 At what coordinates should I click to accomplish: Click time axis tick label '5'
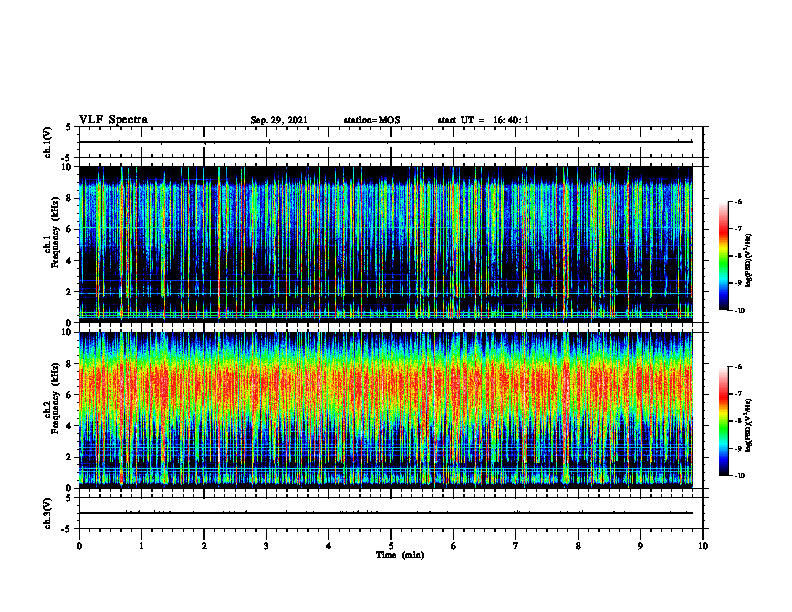(x=391, y=546)
